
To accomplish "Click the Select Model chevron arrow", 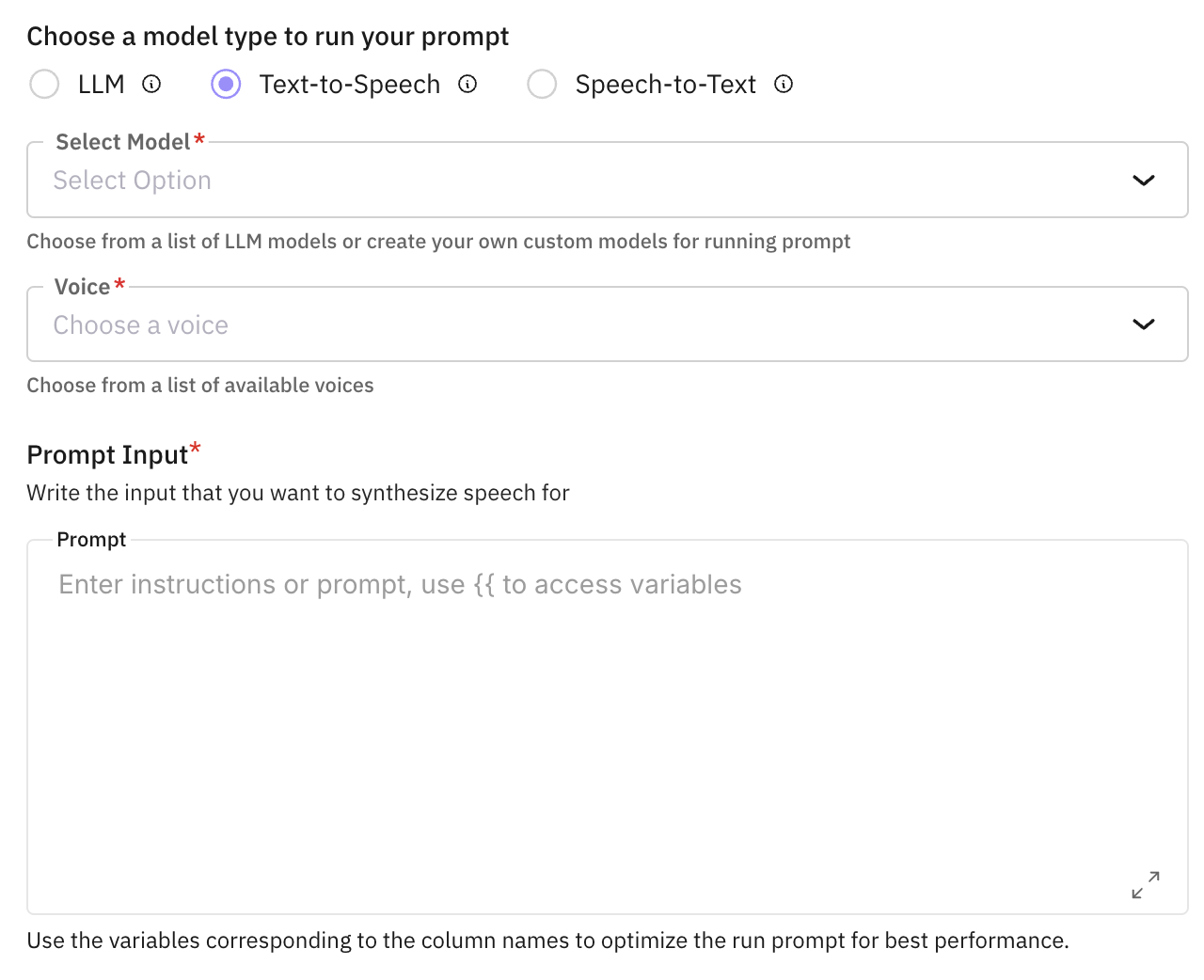I will click(1144, 180).
